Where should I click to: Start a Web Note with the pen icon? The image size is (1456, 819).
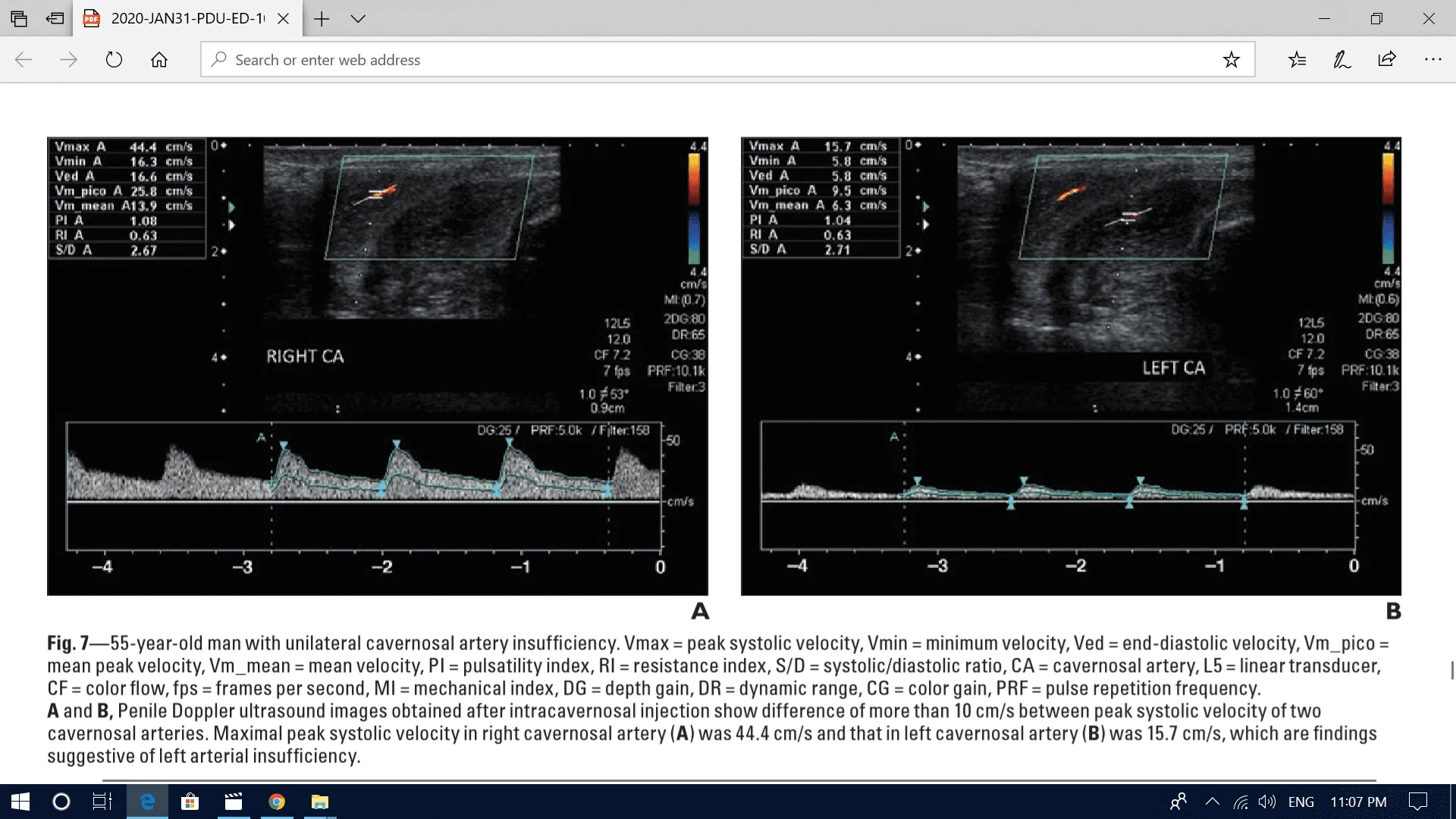tap(1342, 60)
